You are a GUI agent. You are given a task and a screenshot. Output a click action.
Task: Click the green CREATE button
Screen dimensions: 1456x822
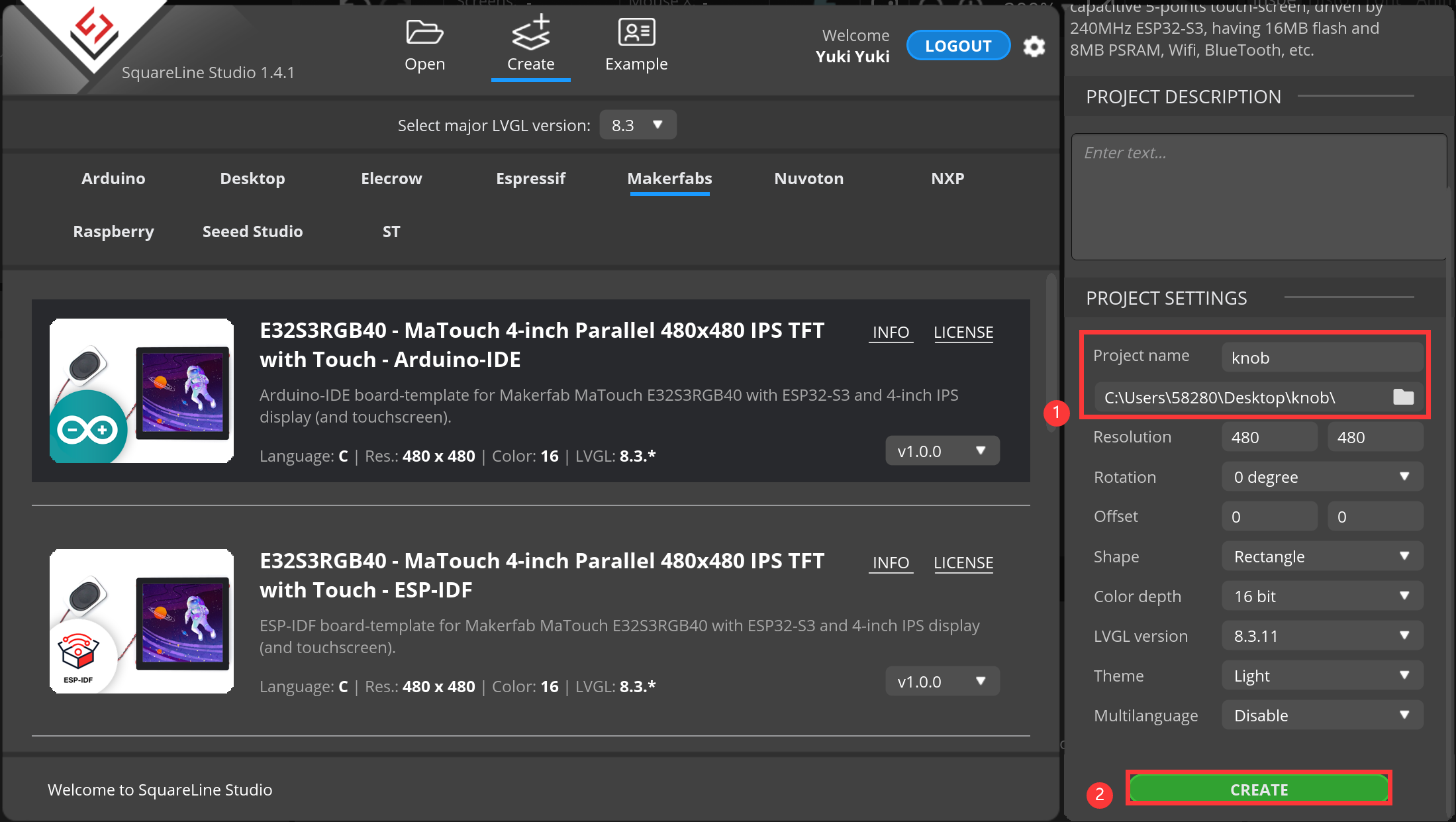[1259, 789]
